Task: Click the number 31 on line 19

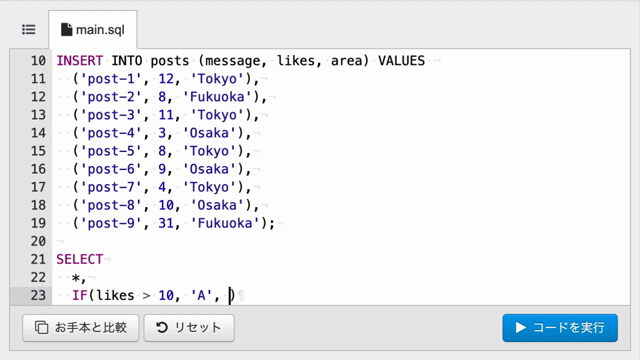Action: point(166,223)
